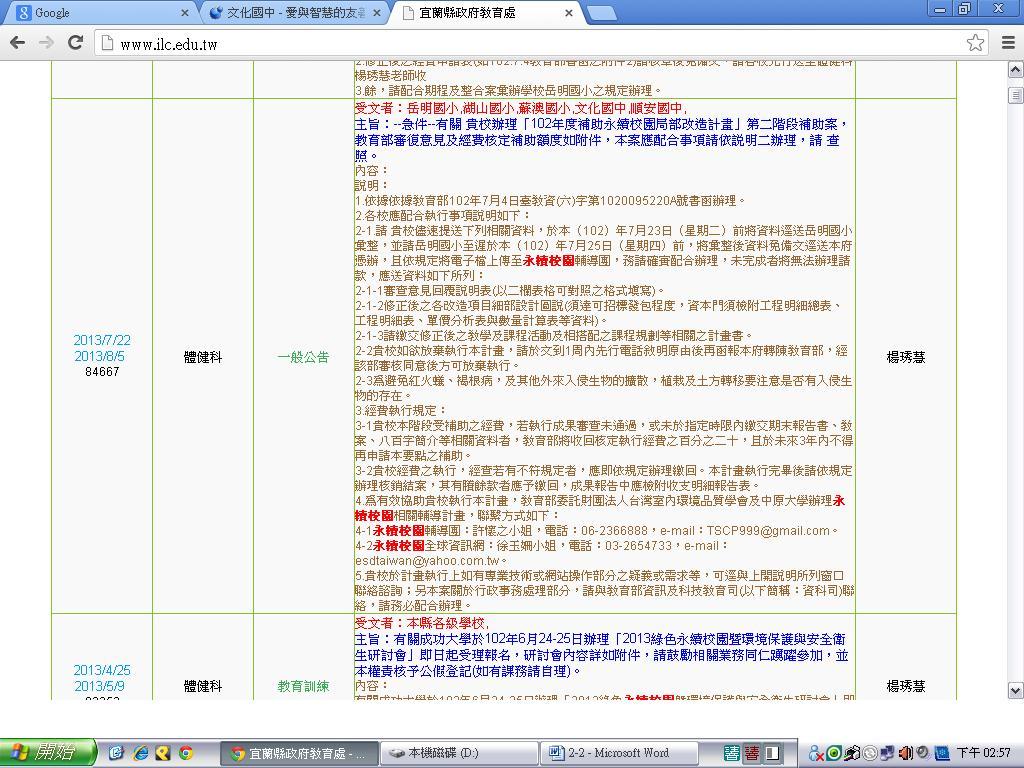Screen dimensions: 1024x768
Task: Open the Windows Start (開始) button
Action: (47, 752)
